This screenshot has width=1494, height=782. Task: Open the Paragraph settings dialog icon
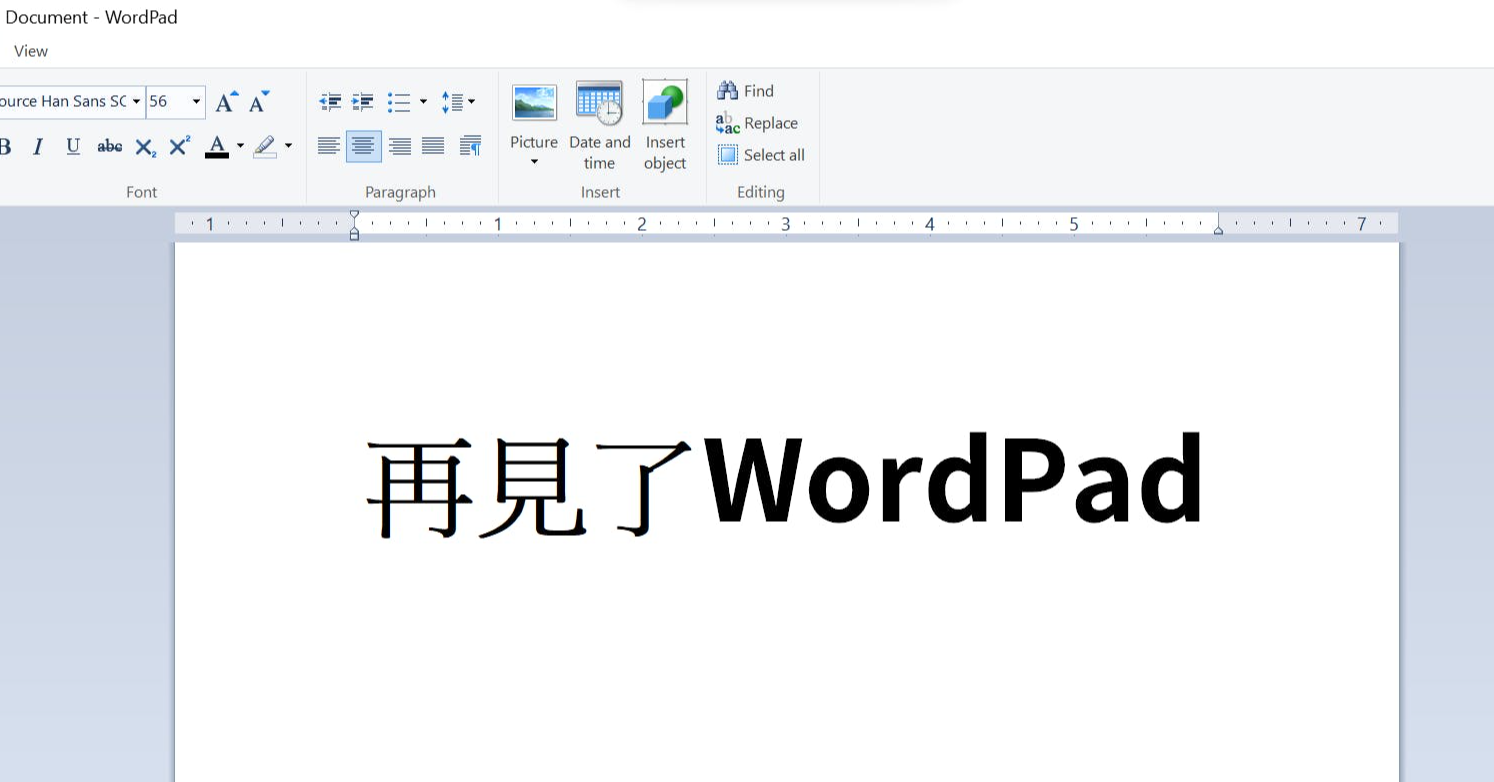470,147
